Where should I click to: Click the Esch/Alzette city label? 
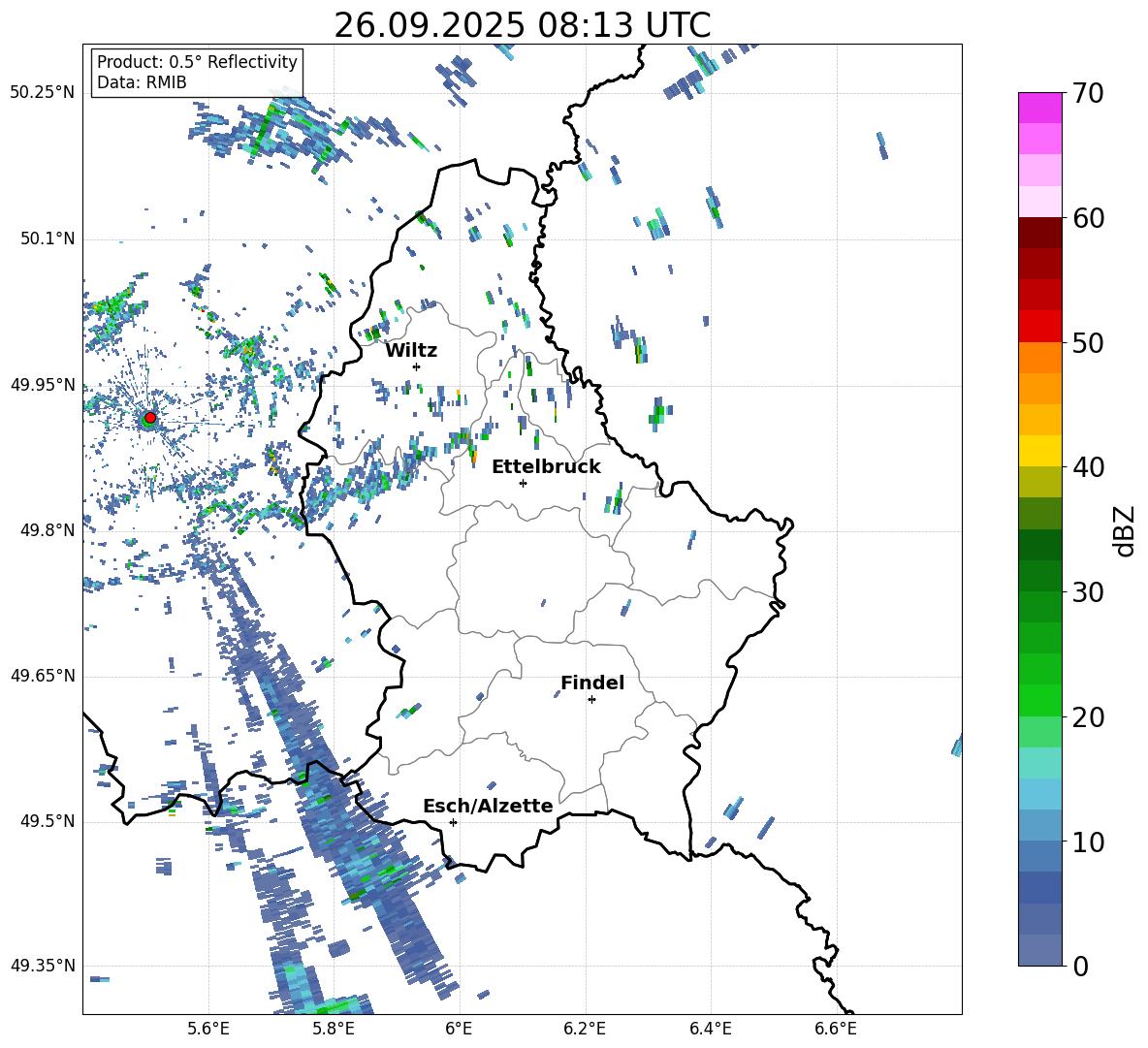coord(489,806)
